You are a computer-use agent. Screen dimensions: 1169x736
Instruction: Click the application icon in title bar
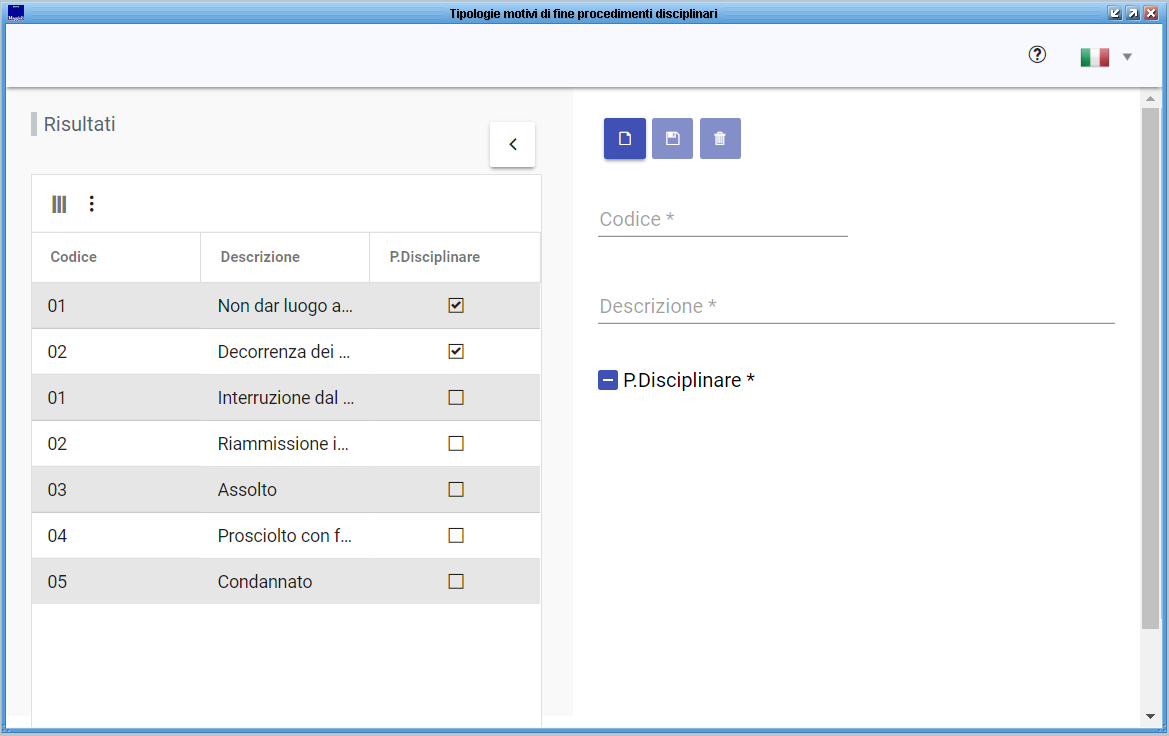pos(15,13)
